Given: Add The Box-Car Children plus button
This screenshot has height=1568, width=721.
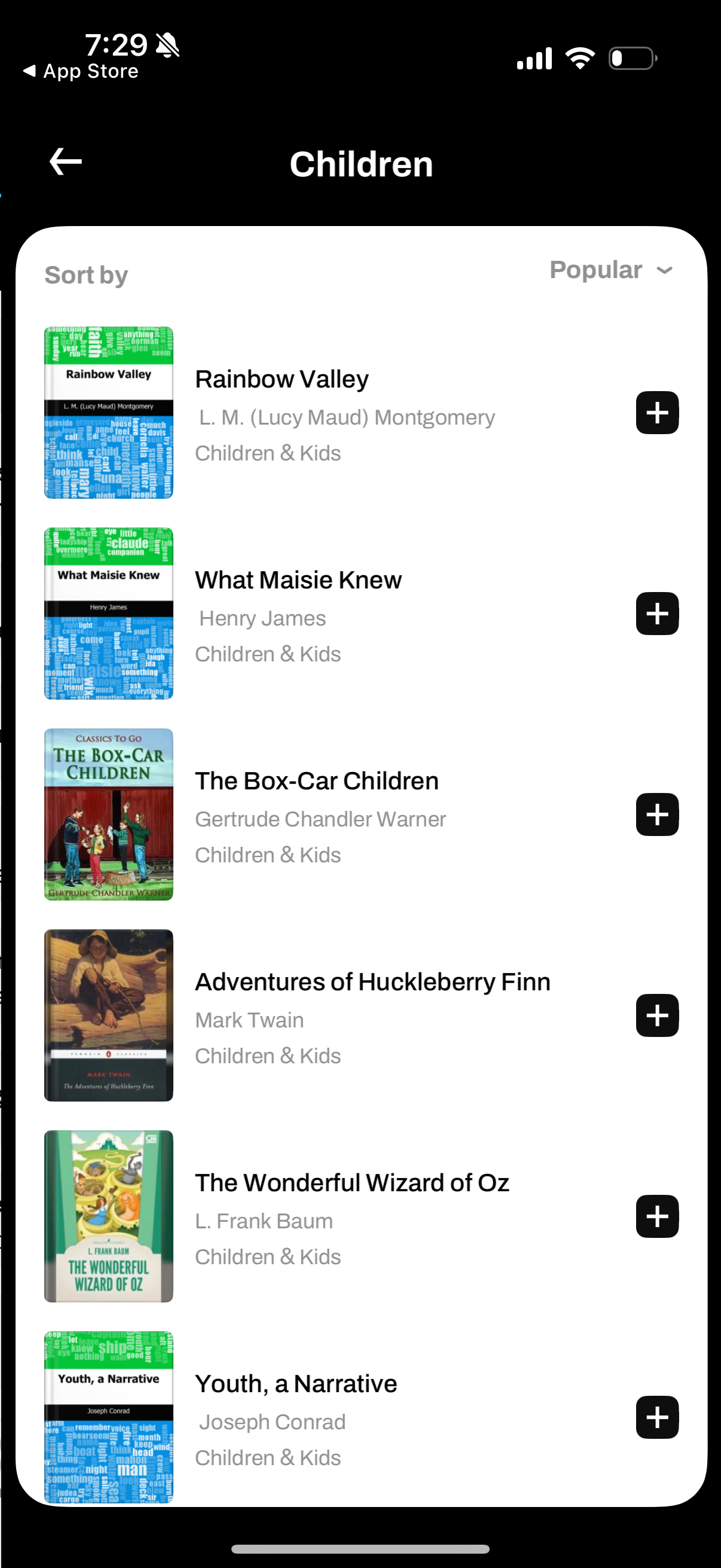Looking at the screenshot, I should click(x=657, y=814).
